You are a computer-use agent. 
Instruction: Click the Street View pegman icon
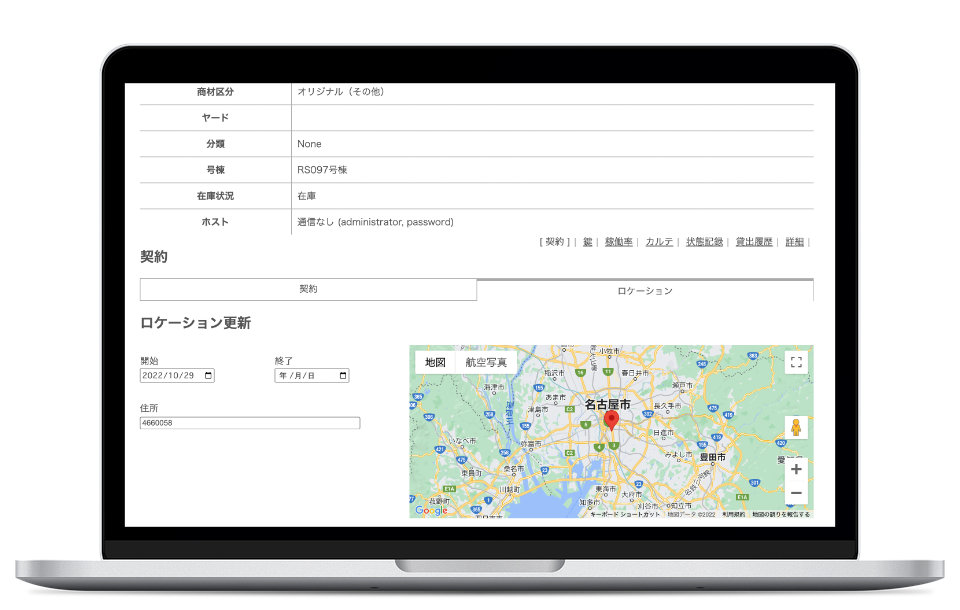point(796,428)
